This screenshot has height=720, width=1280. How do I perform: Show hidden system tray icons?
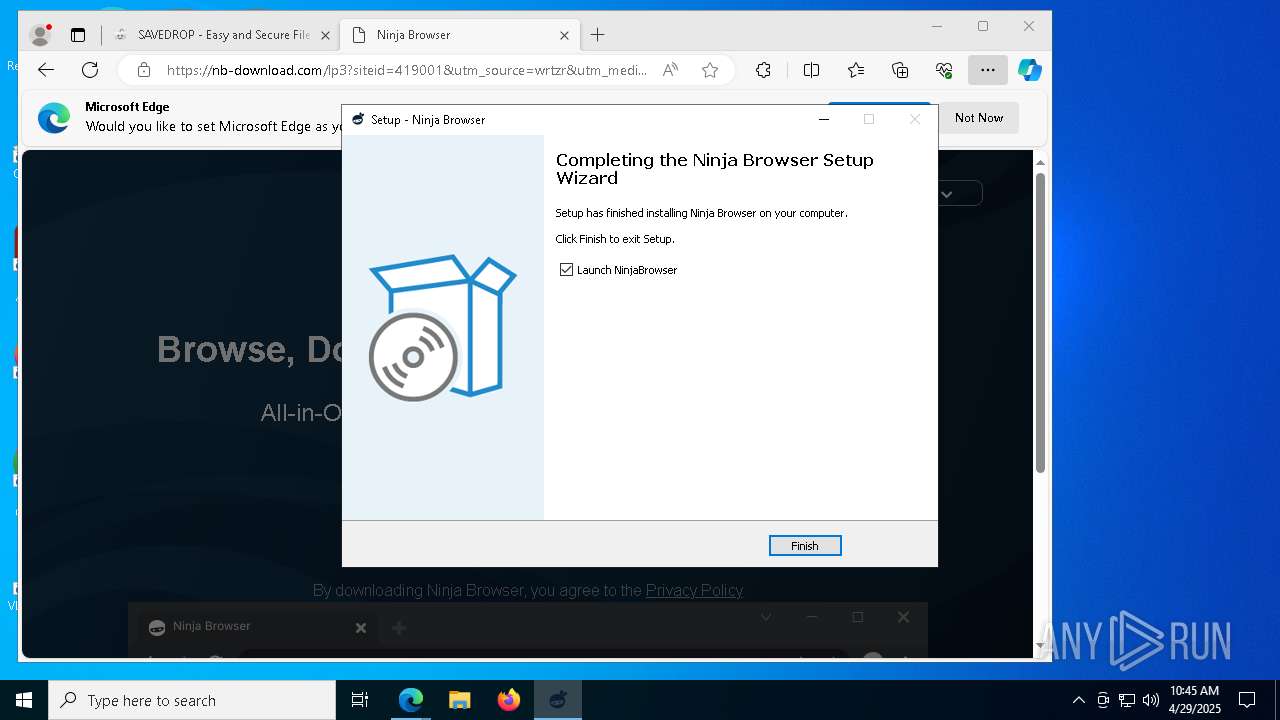tap(1078, 700)
